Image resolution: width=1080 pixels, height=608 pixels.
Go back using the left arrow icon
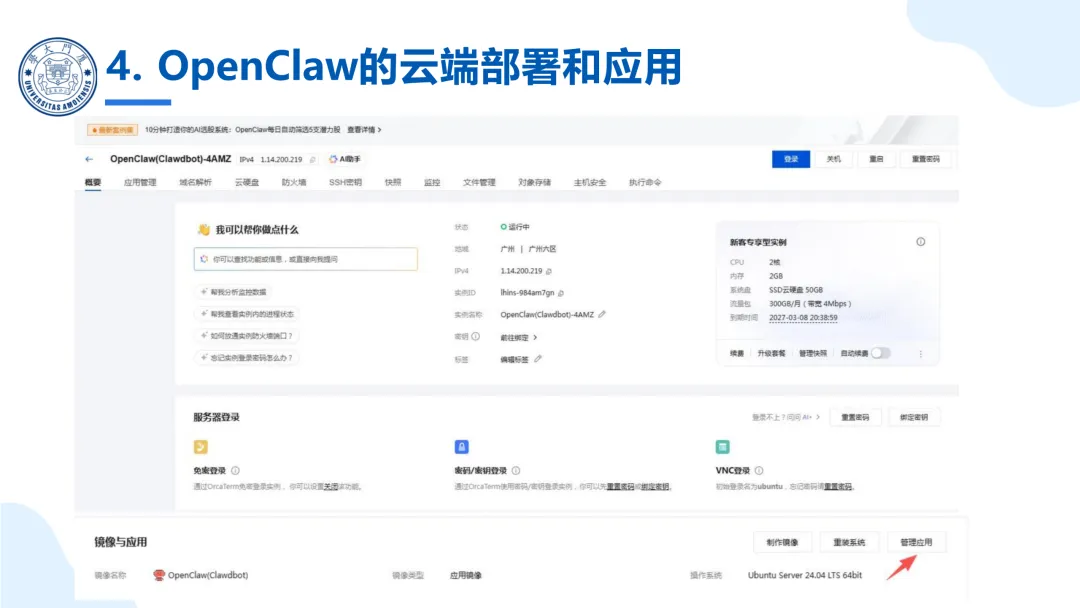tap(89, 159)
